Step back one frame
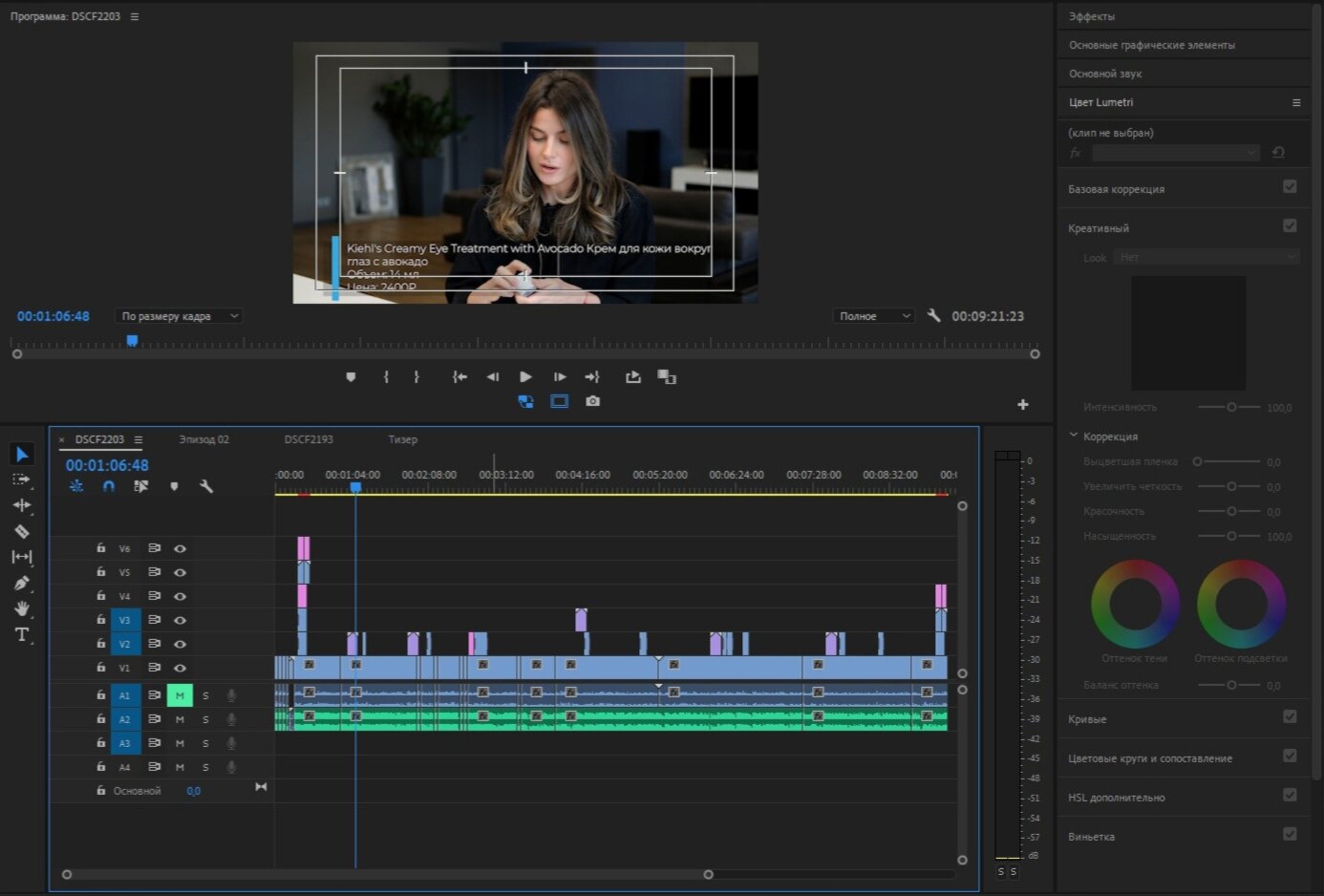The image size is (1324, 896). (x=493, y=377)
